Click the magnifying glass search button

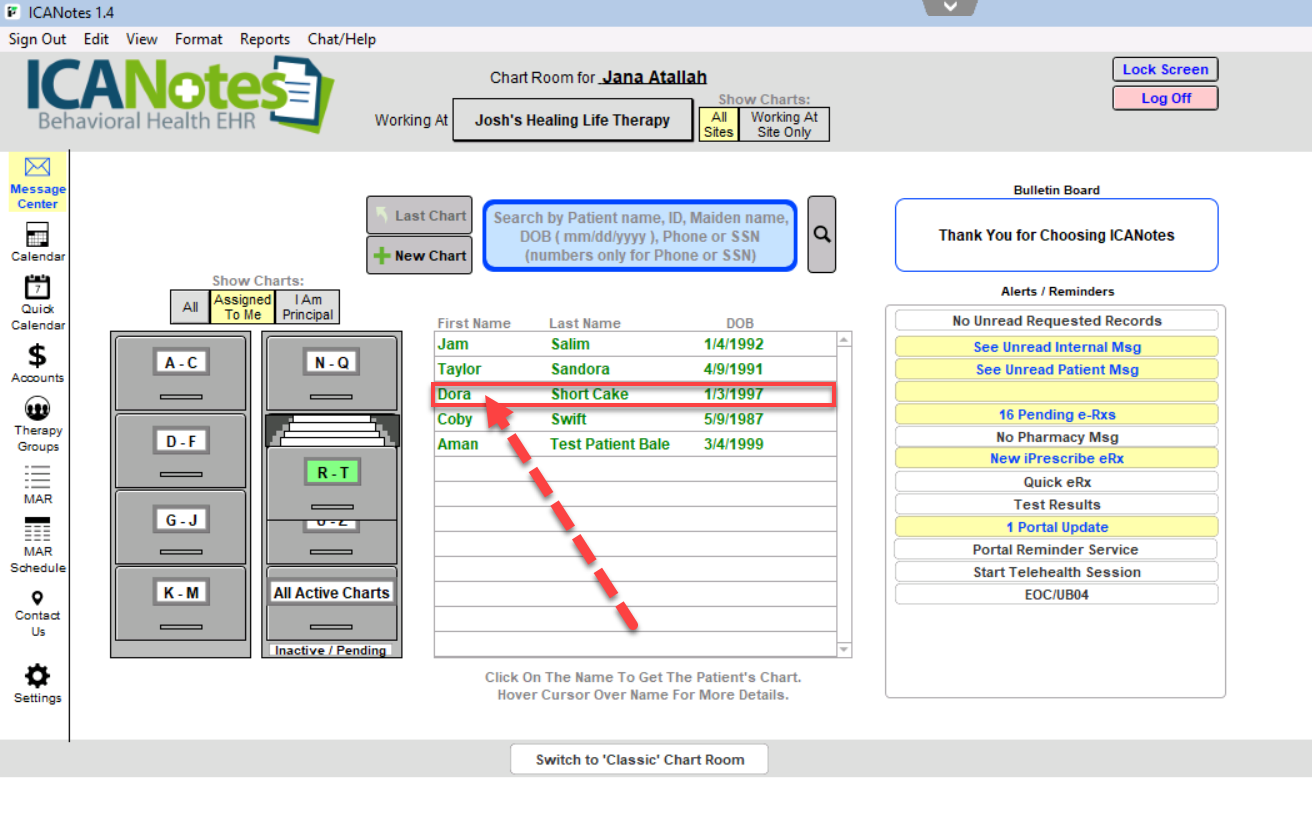[821, 234]
